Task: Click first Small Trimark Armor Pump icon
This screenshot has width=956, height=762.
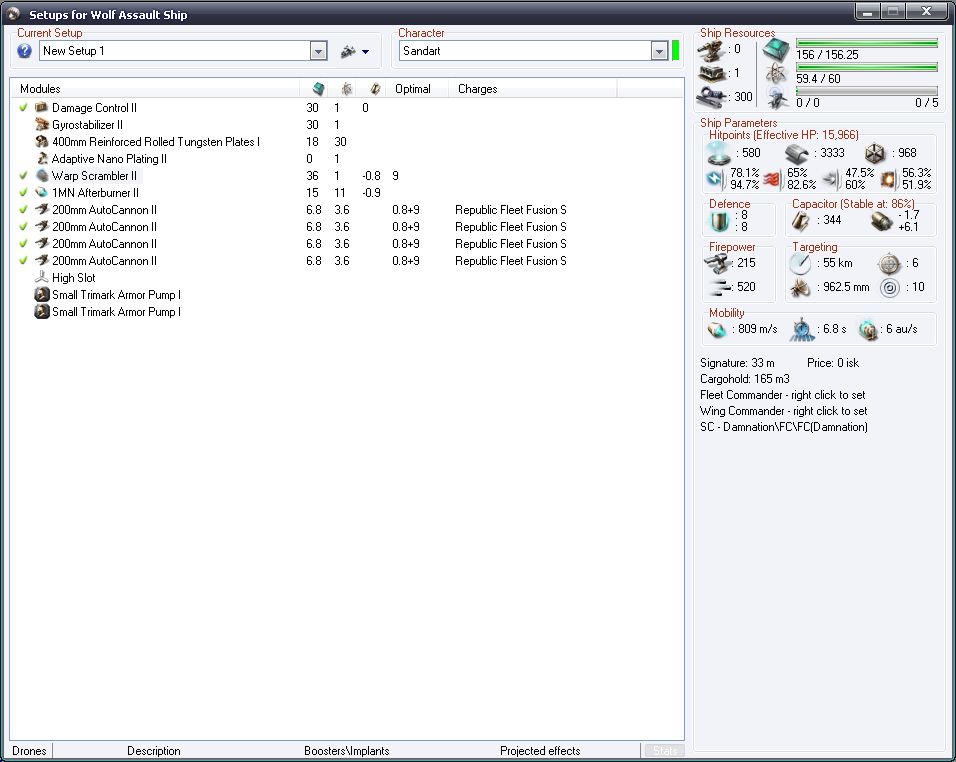Action: click(x=41, y=294)
